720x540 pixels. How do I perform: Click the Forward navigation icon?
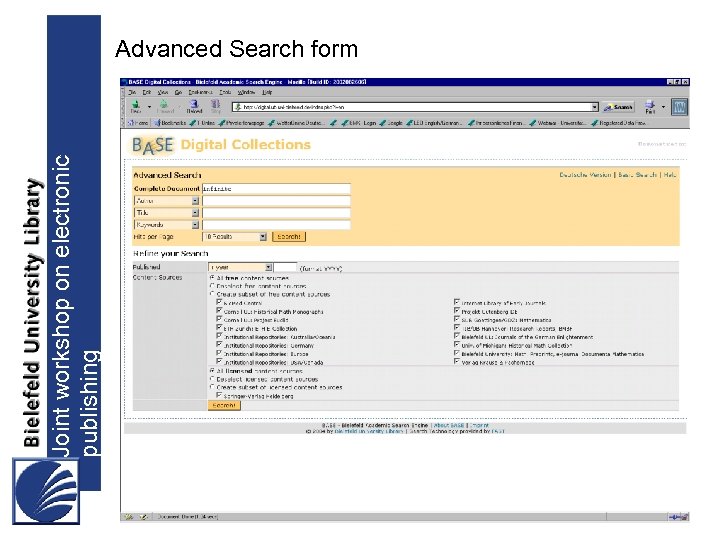point(164,107)
